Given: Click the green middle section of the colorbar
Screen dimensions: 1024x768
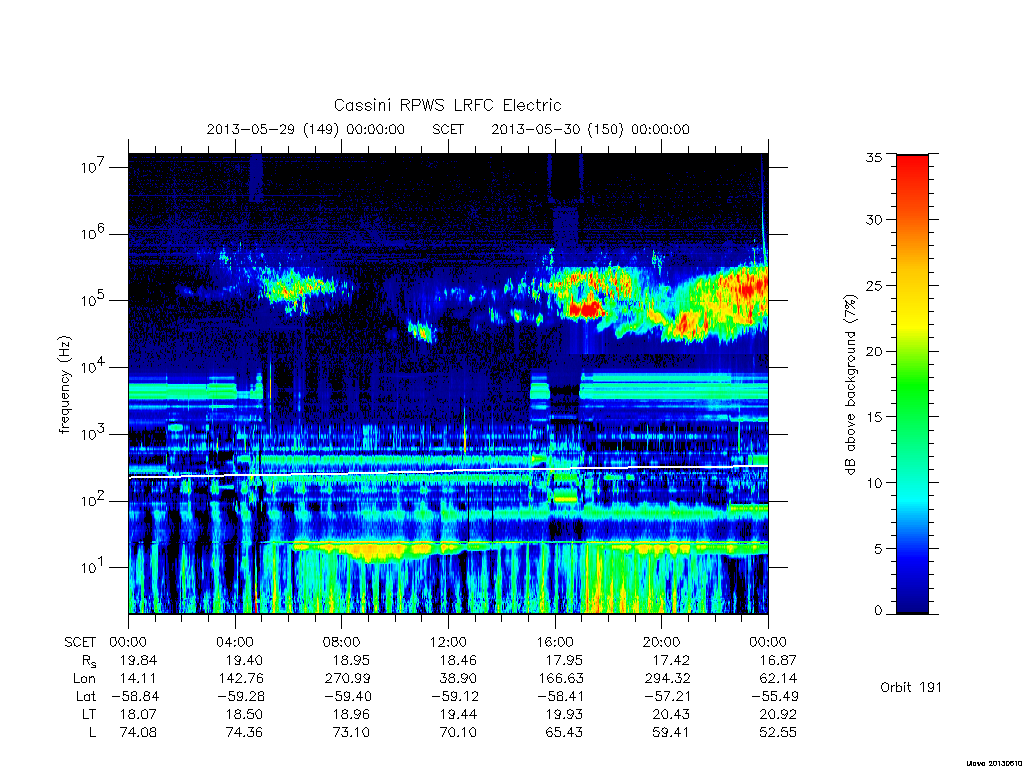Looking at the screenshot, I should point(912,392).
